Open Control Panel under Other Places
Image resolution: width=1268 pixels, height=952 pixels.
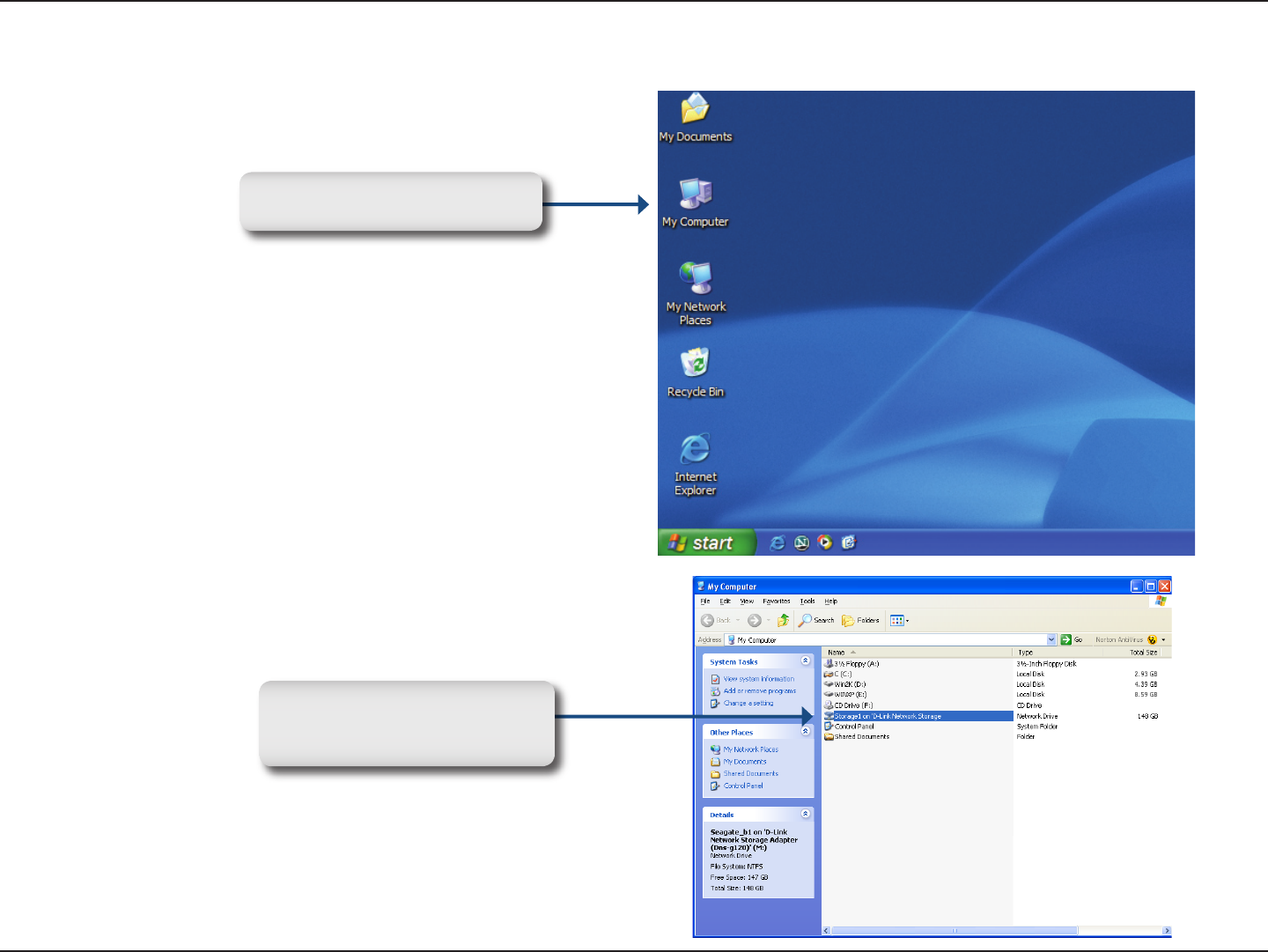coord(743,786)
